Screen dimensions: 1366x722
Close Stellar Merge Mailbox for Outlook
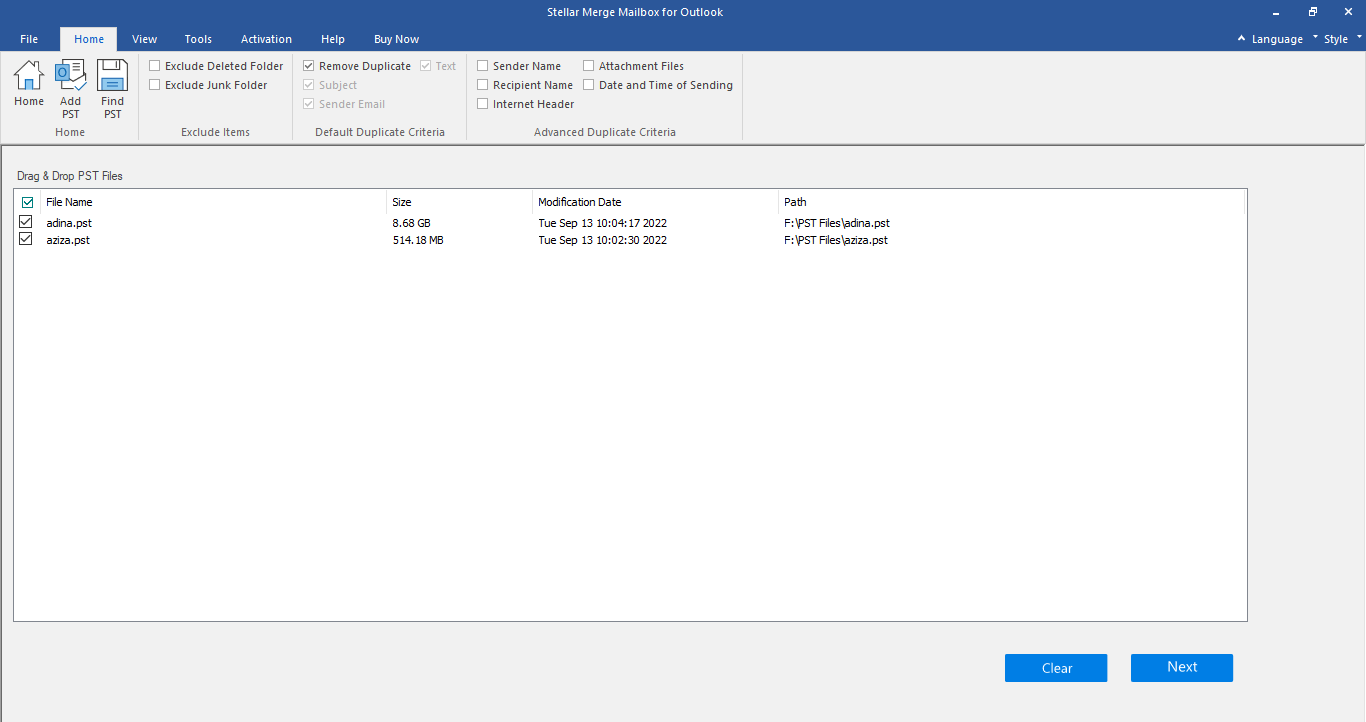[1348, 12]
